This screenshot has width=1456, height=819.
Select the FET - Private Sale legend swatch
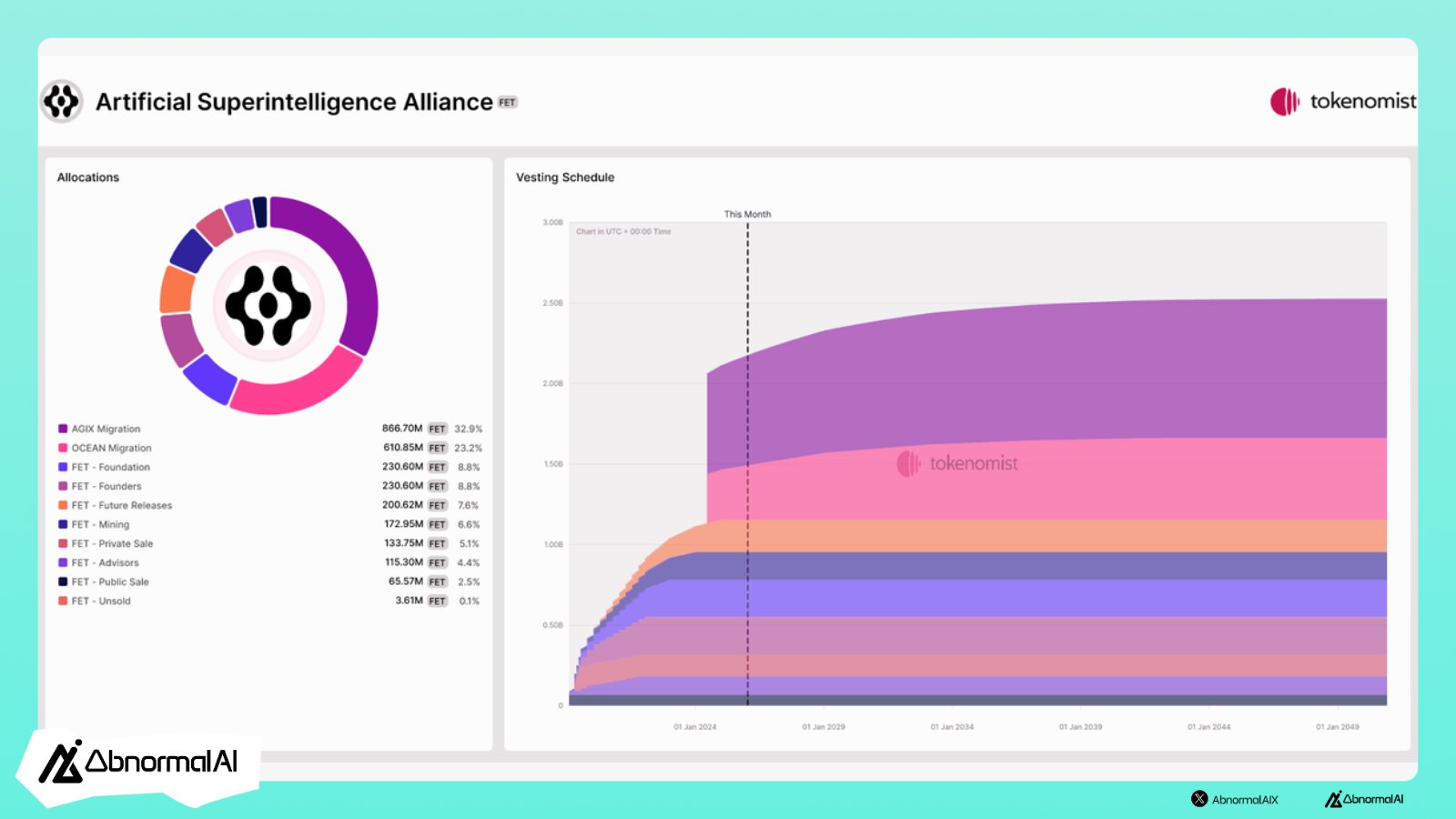(63, 543)
